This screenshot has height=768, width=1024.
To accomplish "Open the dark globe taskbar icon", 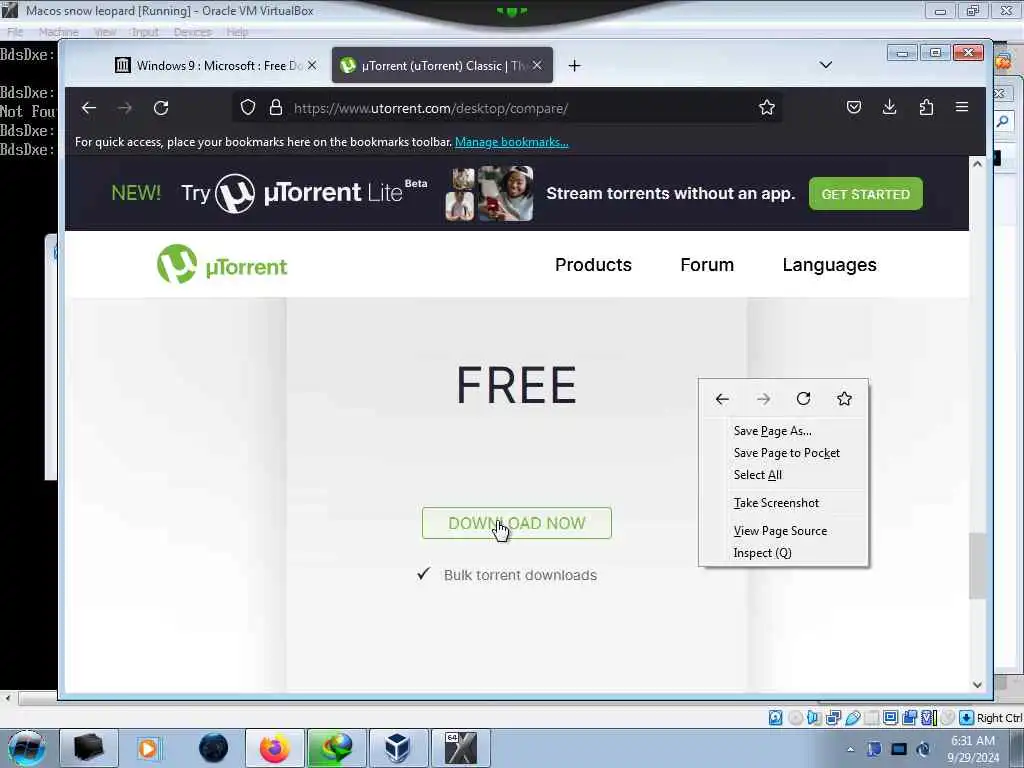I will click(x=214, y=748).
